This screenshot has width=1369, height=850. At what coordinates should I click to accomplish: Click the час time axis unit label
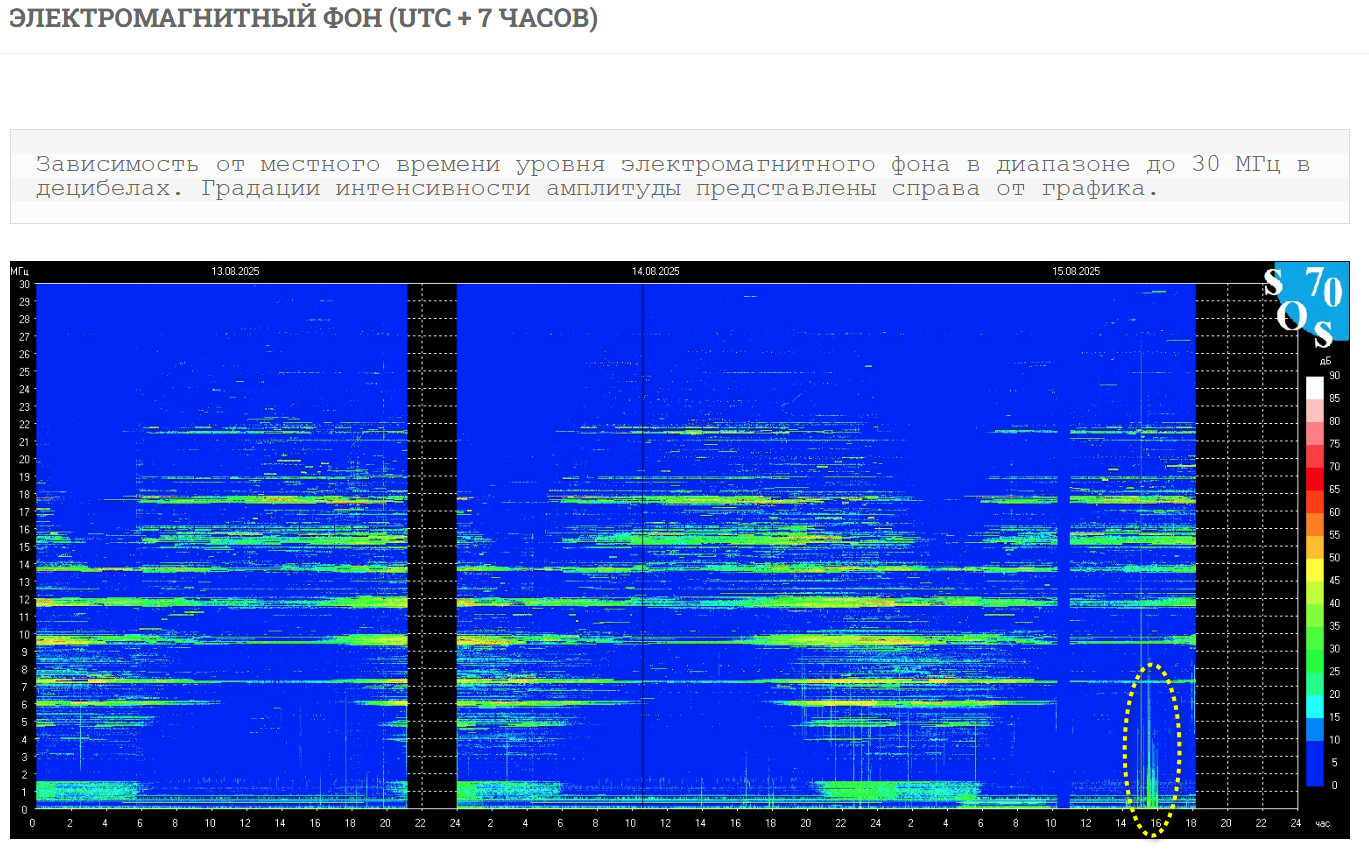click(x=1323, y=823)
